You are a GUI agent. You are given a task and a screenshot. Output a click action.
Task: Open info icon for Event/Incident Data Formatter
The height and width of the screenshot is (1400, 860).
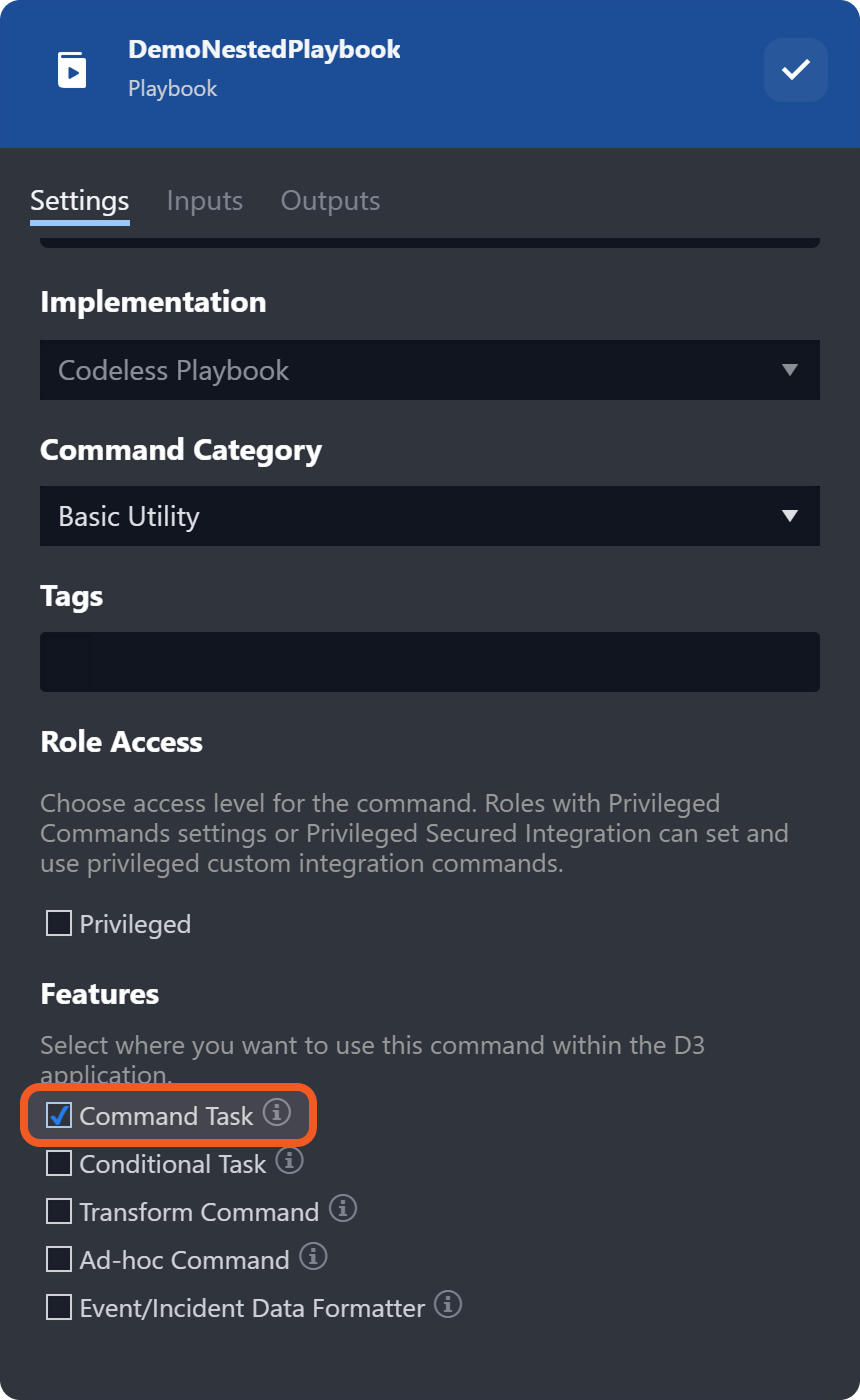[449, 1304]
